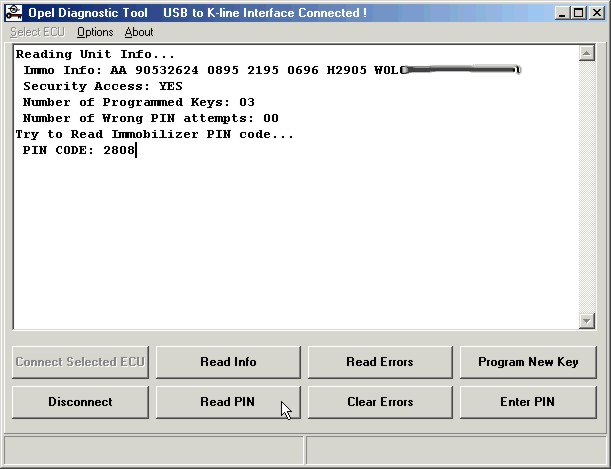Viewport: 611px width, 469px height.
Task: Maximize the Opel Diagnostic Tool window
Action: point(579,13)
